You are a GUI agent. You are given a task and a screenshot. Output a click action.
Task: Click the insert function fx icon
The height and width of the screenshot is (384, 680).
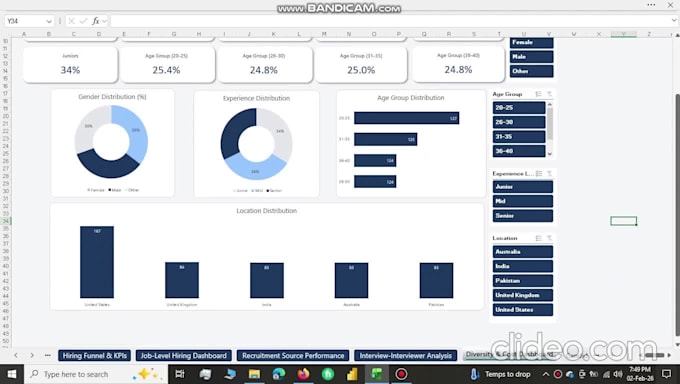[95, 21]
